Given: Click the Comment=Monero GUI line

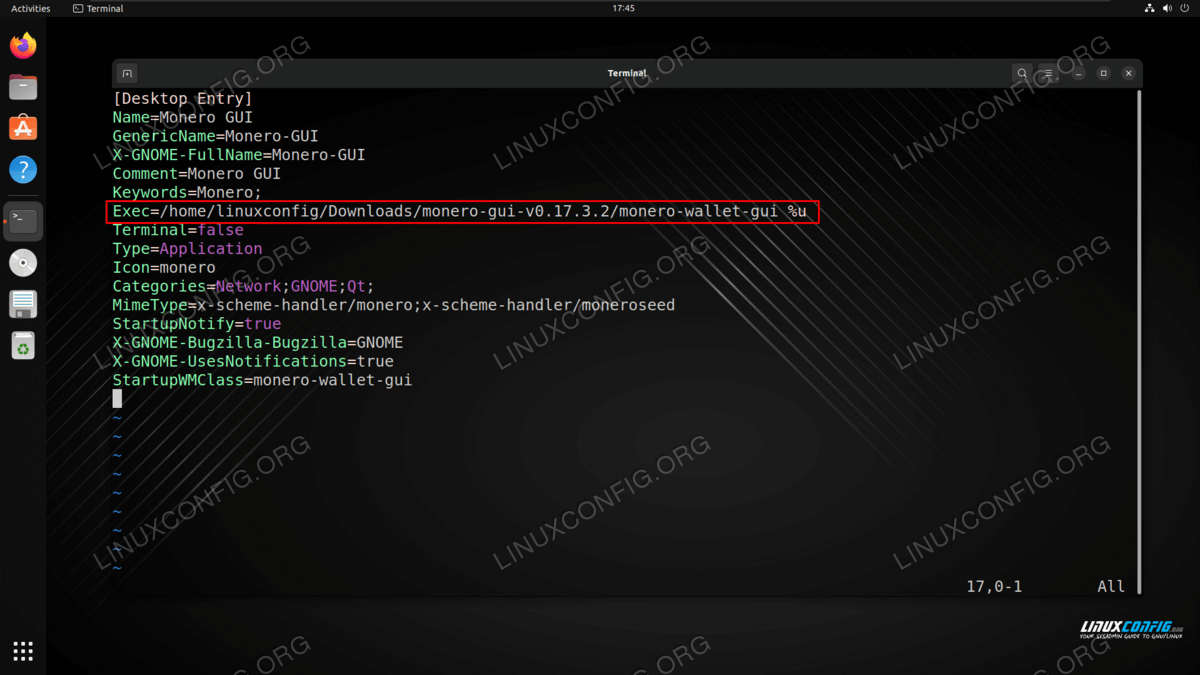Looking at the screenshot, I should (x=196, y=173).
